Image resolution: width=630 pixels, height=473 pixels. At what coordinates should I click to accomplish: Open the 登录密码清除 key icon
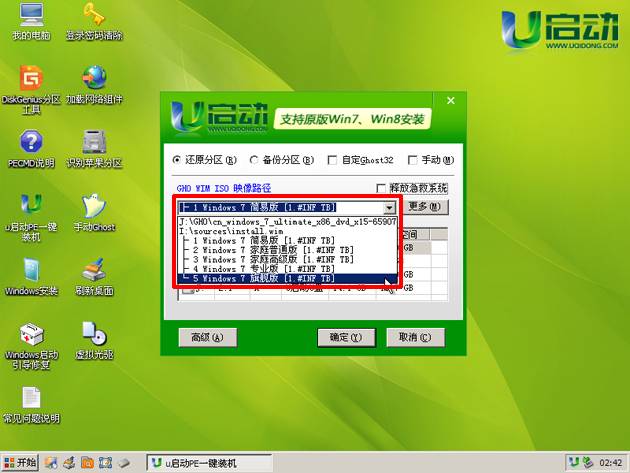94,17
